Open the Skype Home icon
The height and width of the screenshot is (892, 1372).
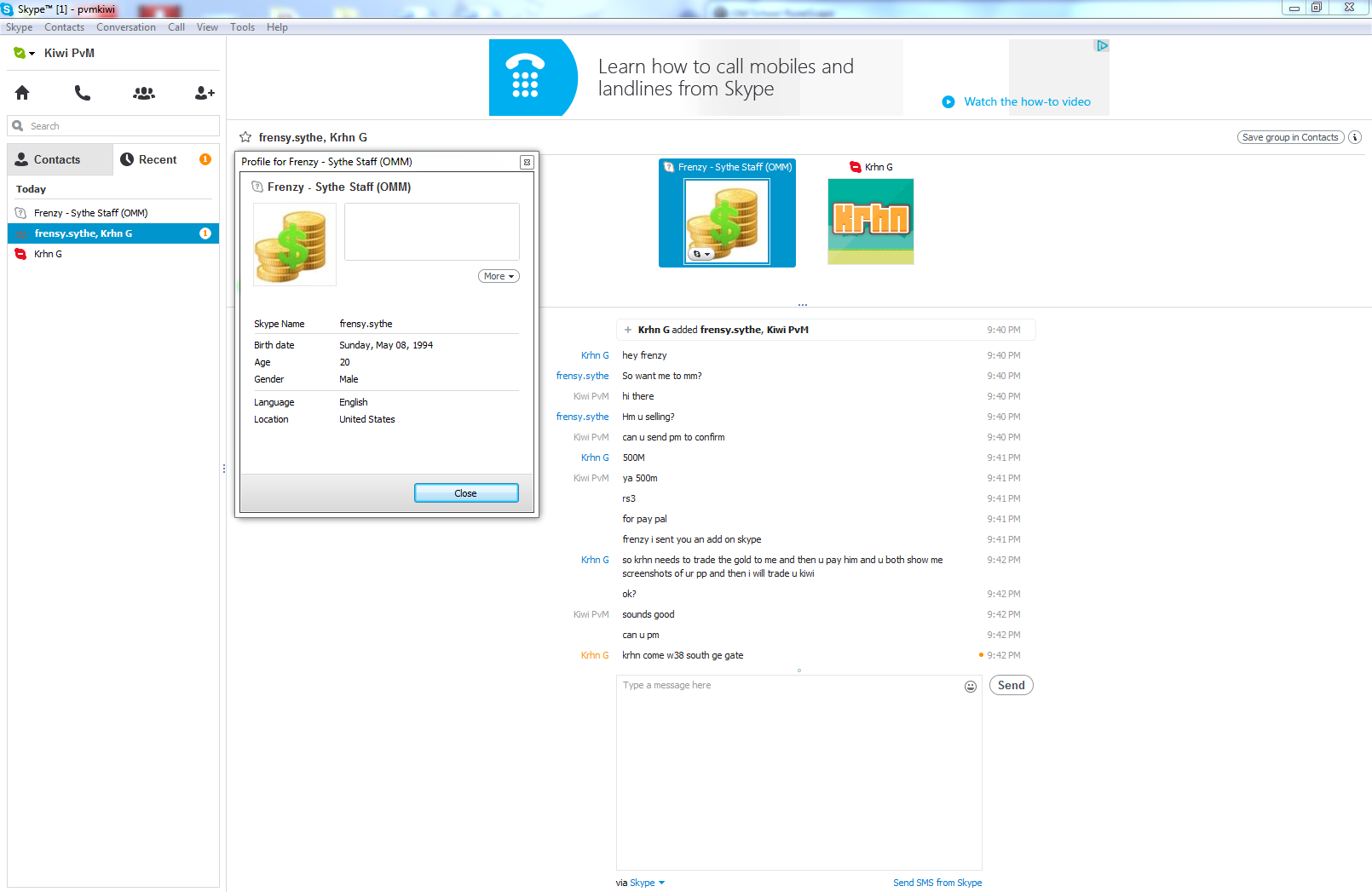[x=22, y=93]
